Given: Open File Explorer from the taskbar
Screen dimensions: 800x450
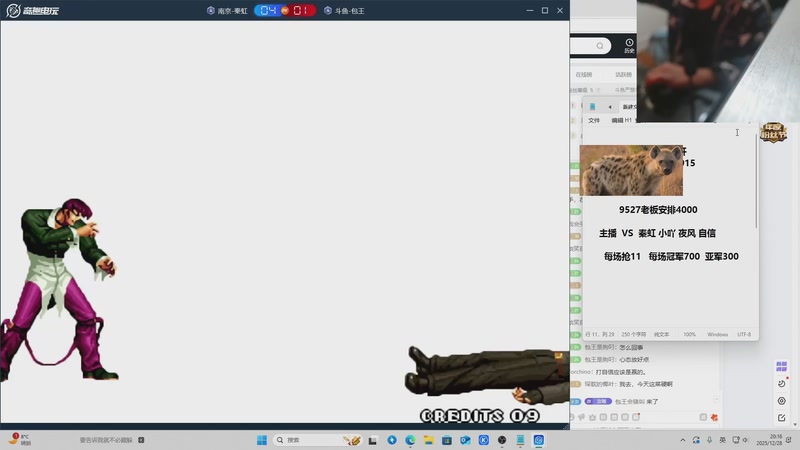Looking at the screenshot, I should (x=429, y=440).
